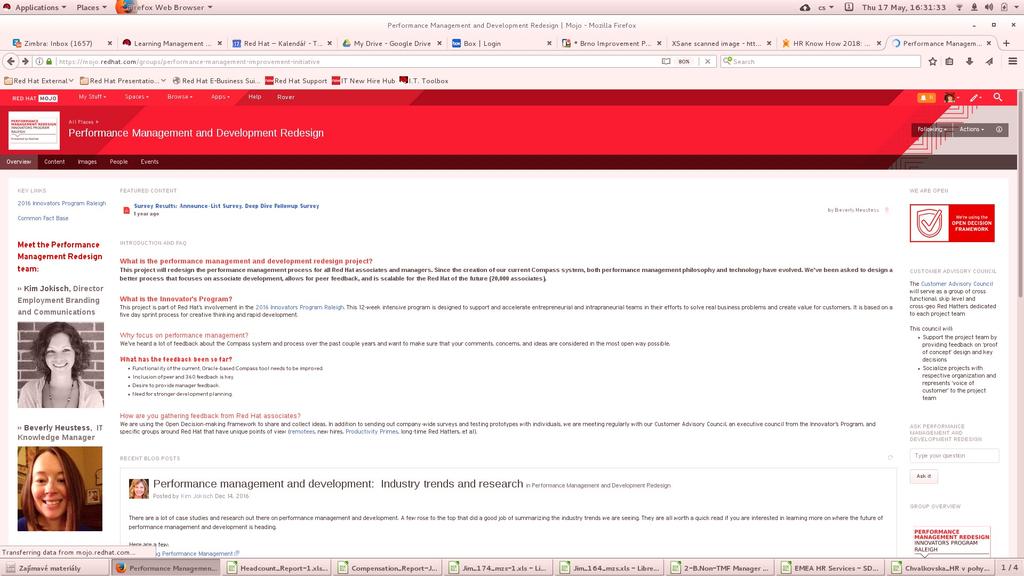Click the Ask it button
1024x576 pixels.
point(923,476)
